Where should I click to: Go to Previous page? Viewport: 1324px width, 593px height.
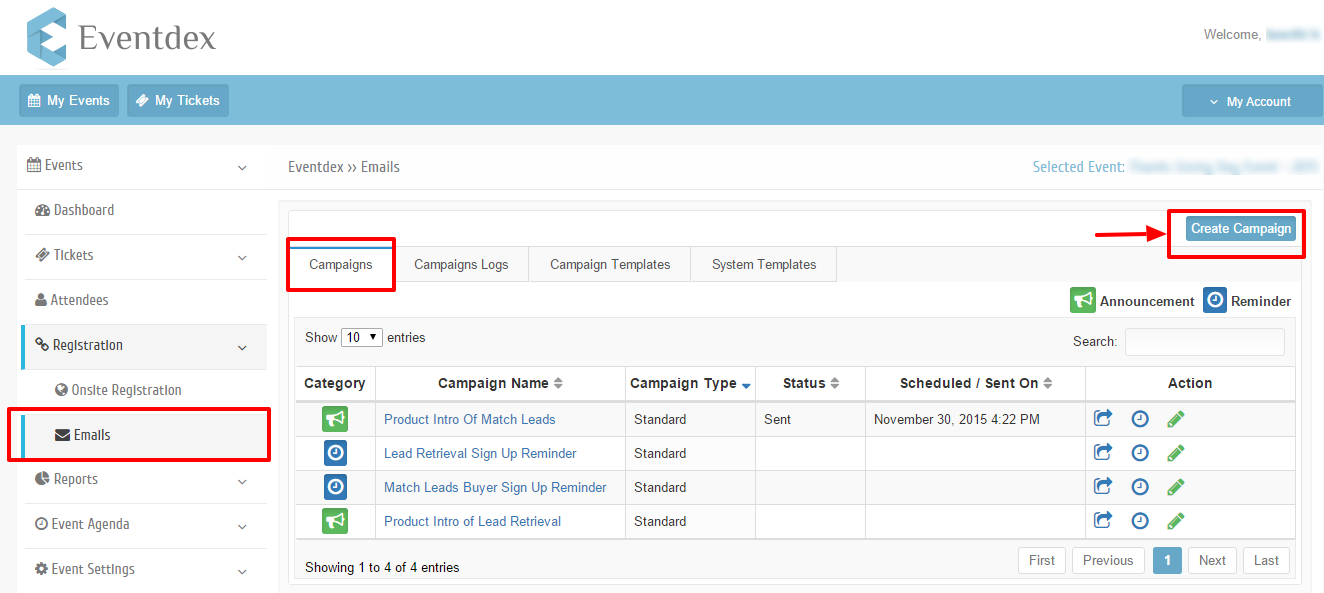[x=1108, y=560]
